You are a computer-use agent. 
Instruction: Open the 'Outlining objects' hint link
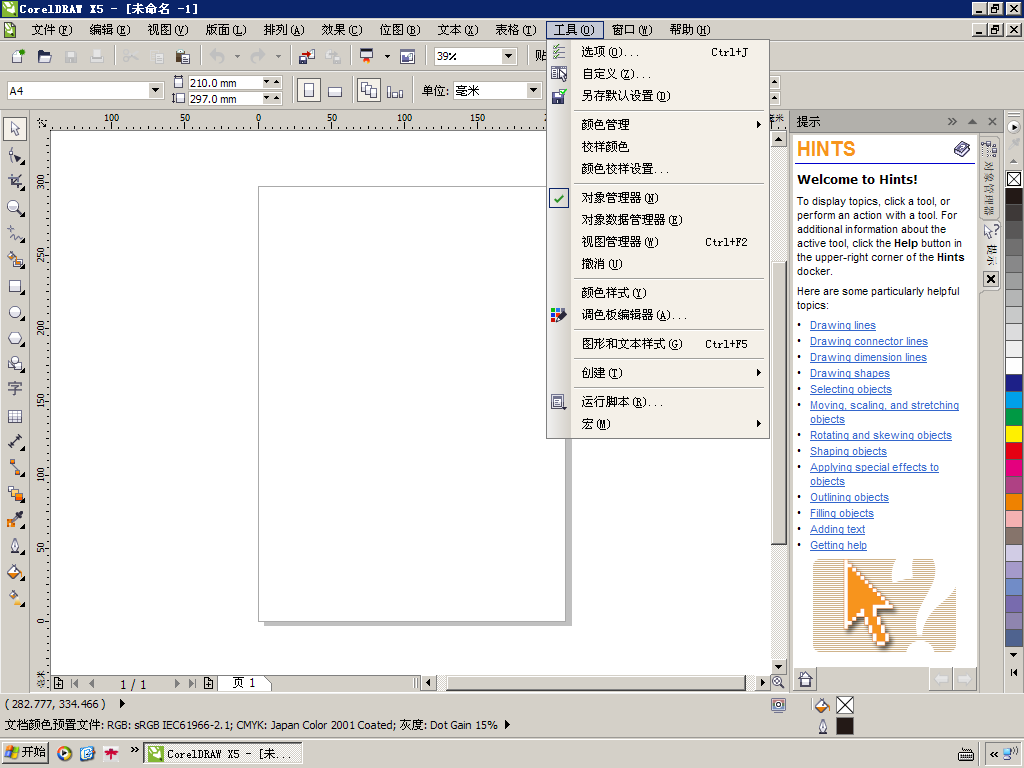(849, 497)
